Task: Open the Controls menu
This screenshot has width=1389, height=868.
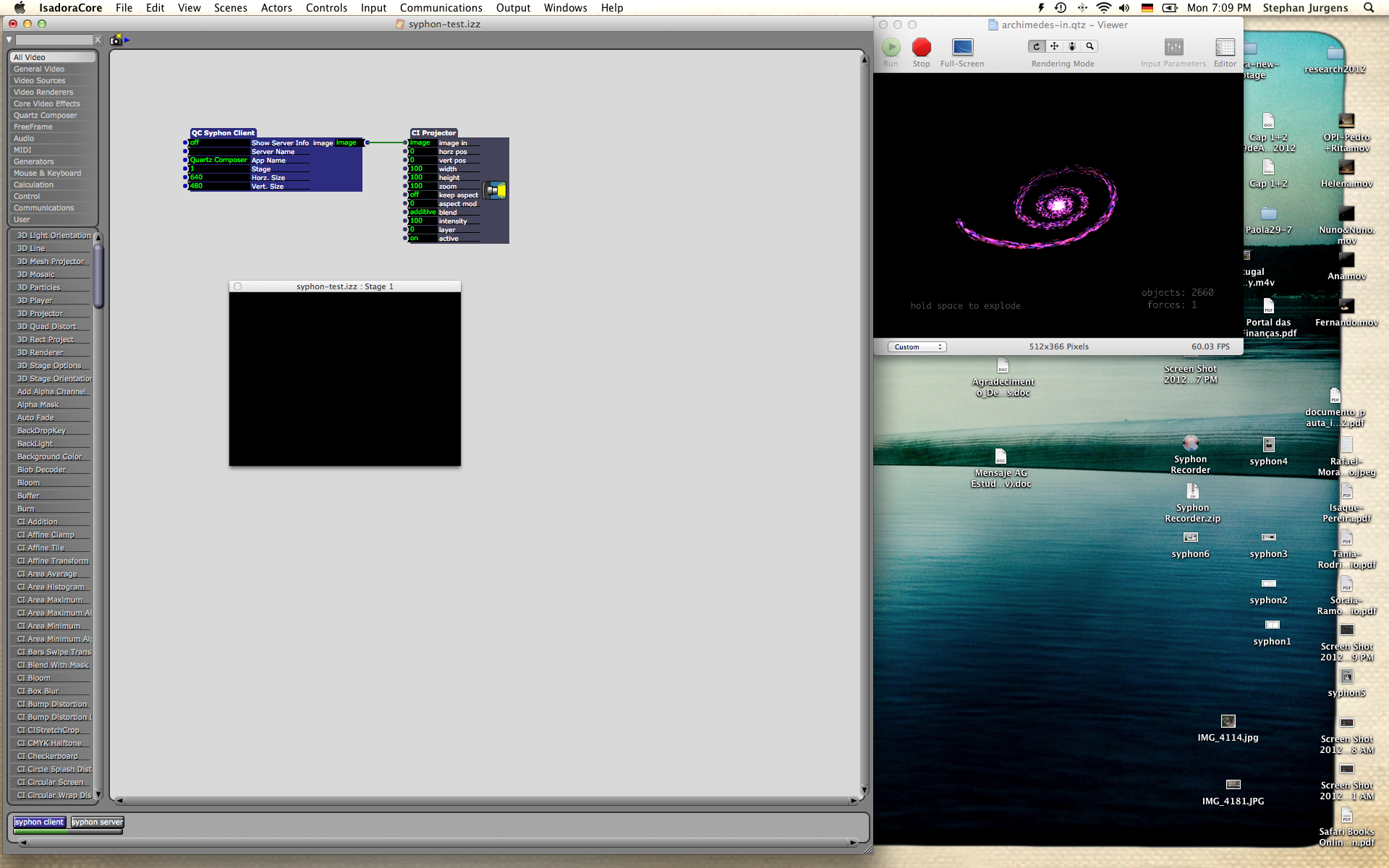Action: click(326, 8)
